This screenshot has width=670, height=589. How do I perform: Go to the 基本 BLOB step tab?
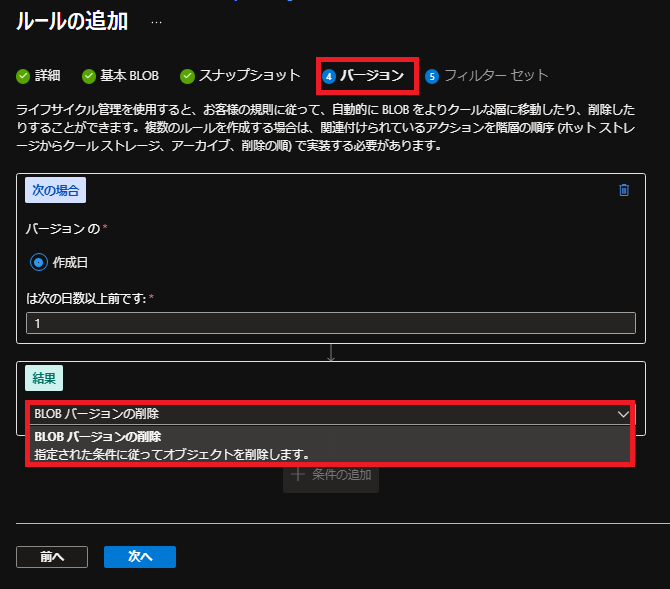[x=120, y=76]
